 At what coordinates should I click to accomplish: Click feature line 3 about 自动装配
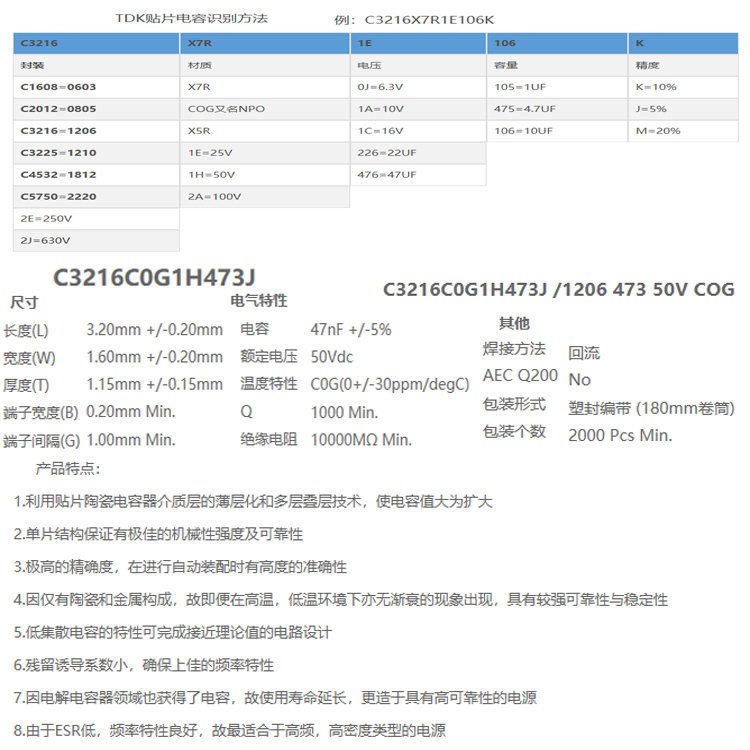pos(180,567)
